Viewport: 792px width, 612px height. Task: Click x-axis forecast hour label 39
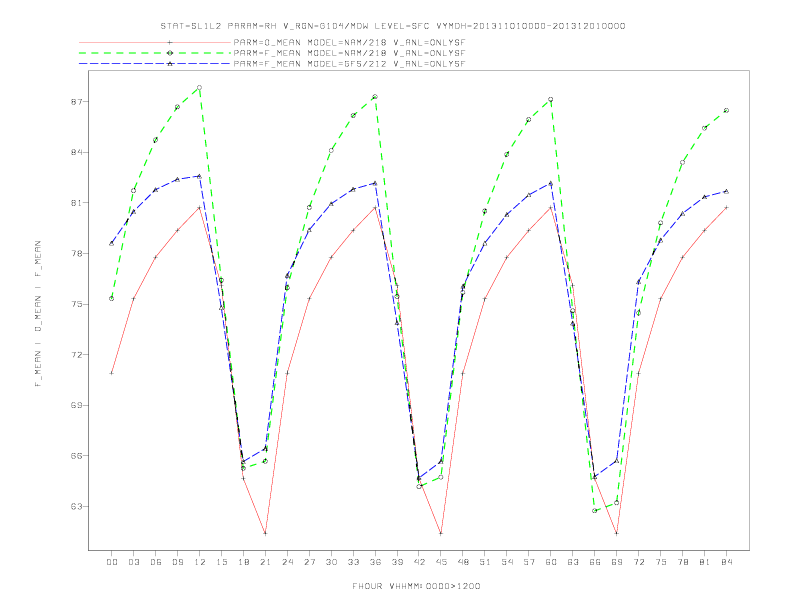point(397,562)
